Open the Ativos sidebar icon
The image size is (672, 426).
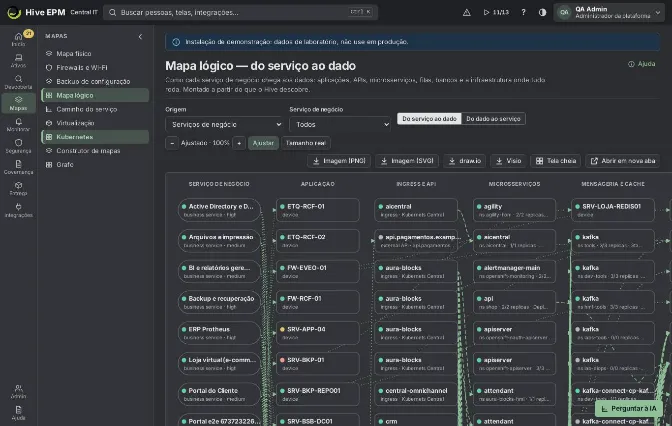[x=18, y=60]
